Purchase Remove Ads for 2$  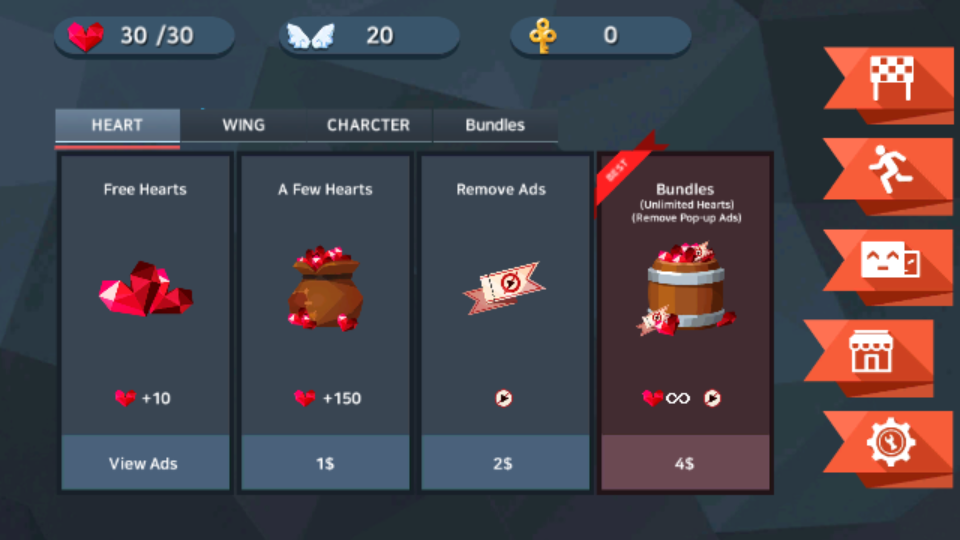tap(504, 463)
